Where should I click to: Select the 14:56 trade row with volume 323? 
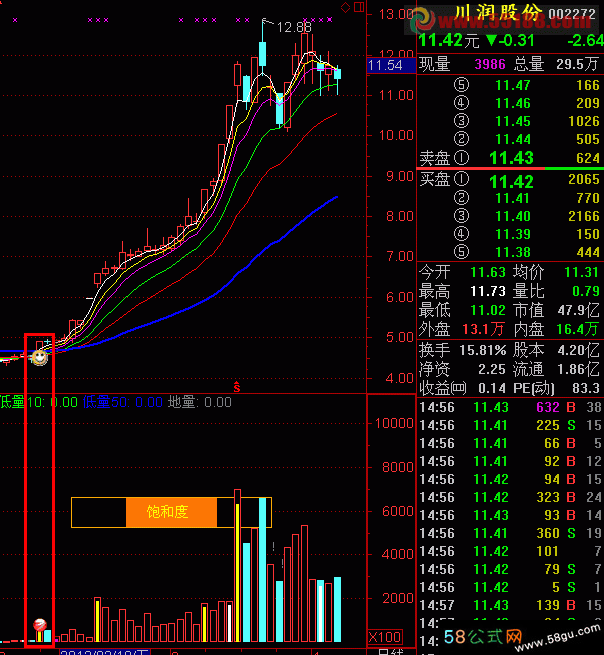tap(510, 497)
